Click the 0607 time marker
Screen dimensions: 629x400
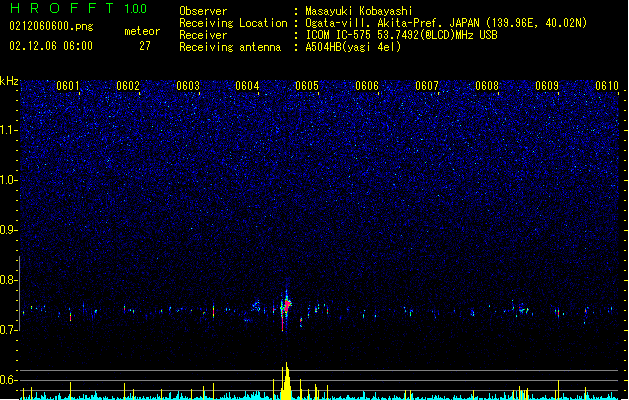(x=427, y=86)
